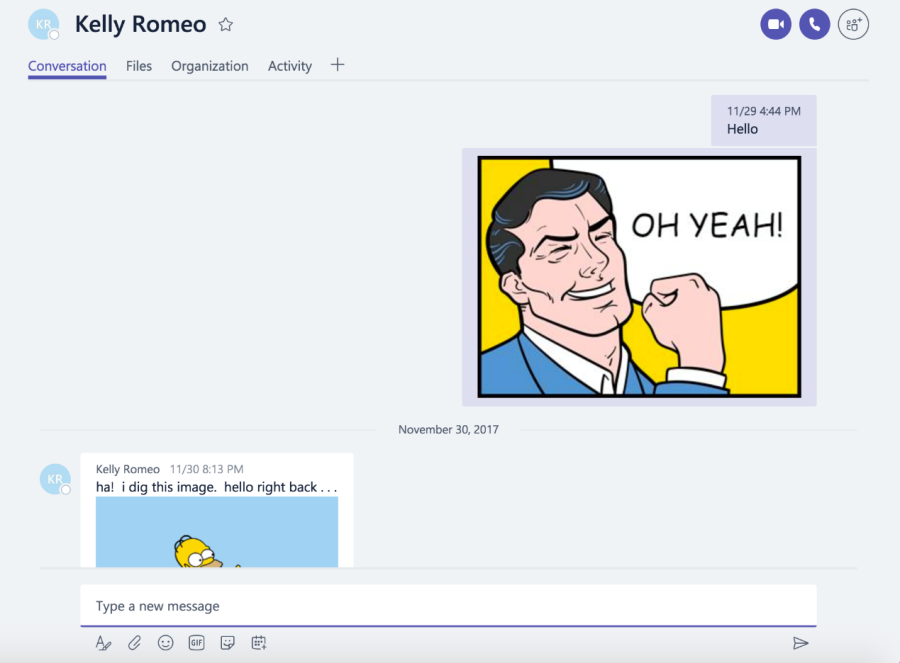The width and height of the screenshot is (900, 663).
Task: Start a video call with Kelly Romeo
Action: 775,25
